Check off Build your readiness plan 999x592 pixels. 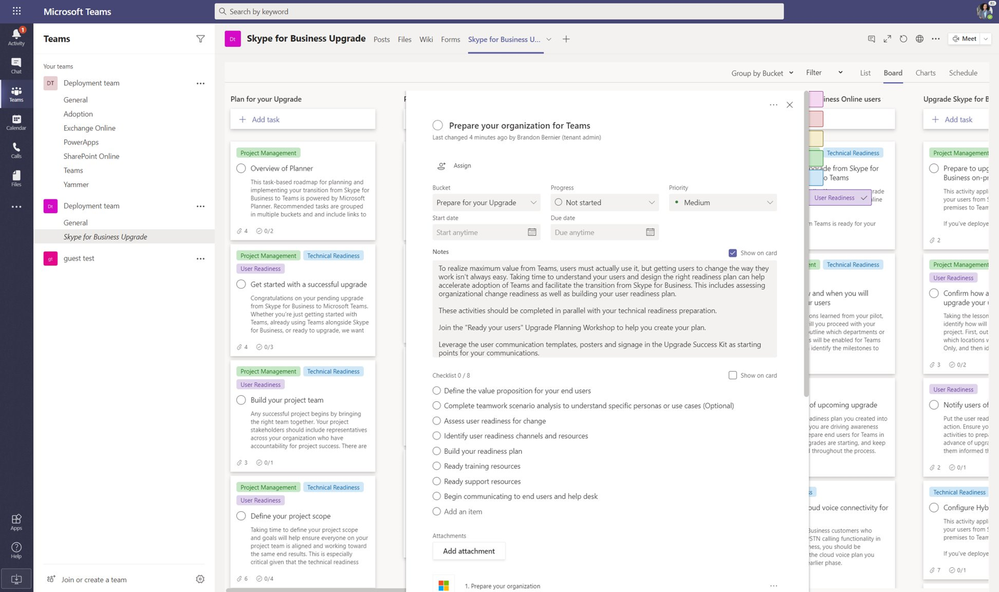click(x=436, y=451)
